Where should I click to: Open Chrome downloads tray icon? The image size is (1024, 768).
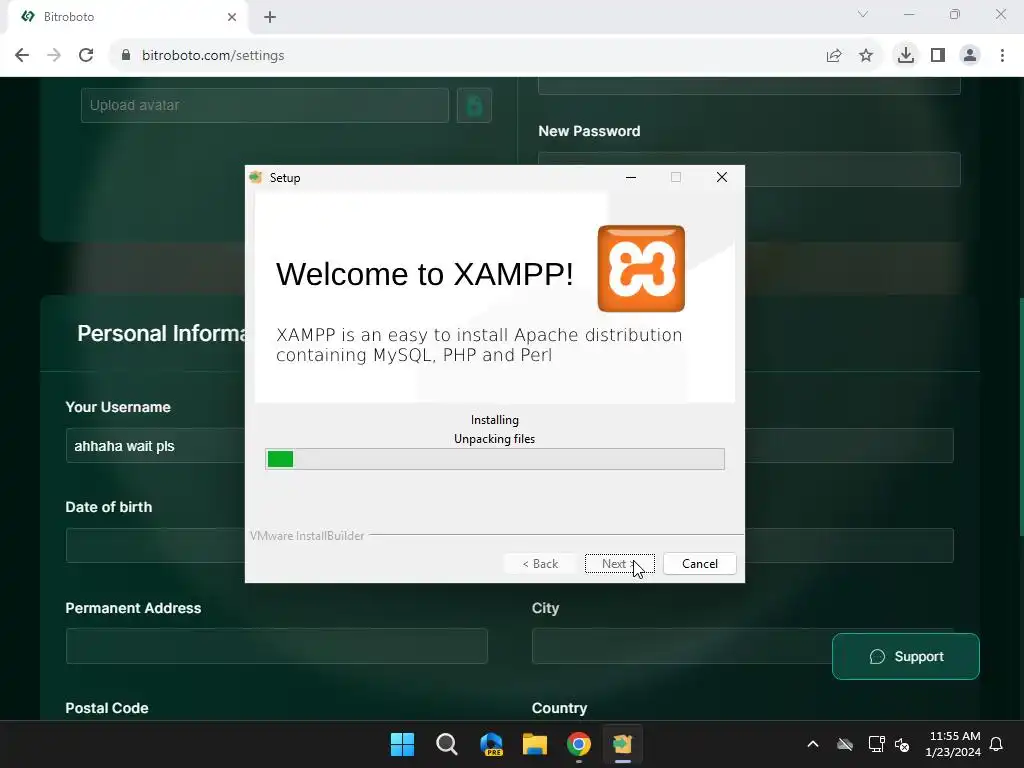(x=905, y=56)
